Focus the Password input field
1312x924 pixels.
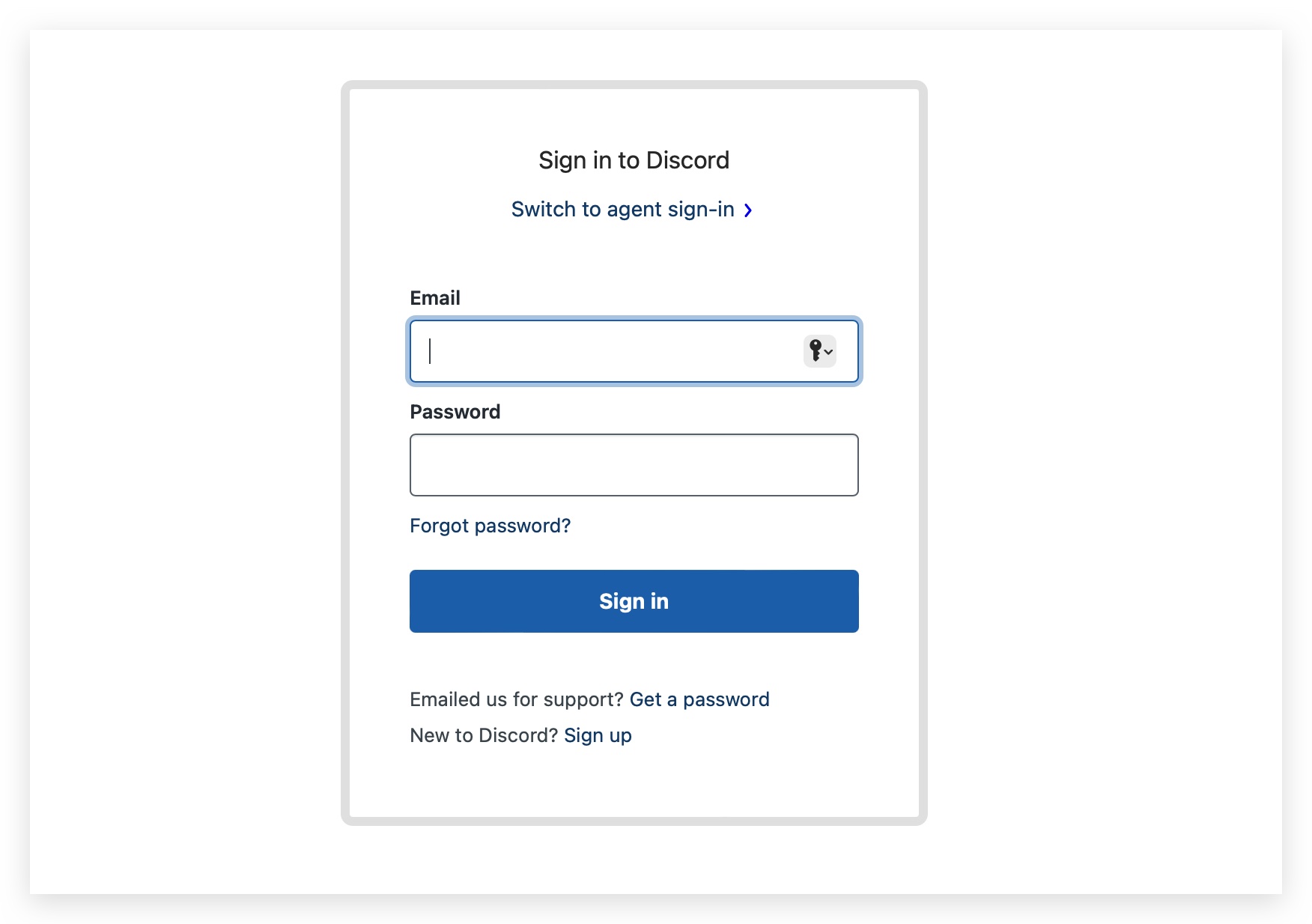634,465
